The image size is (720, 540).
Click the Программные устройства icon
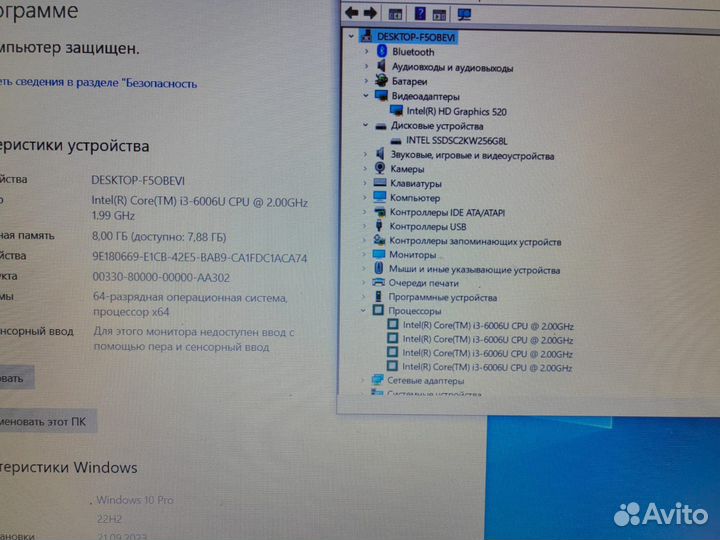[378, 296]
